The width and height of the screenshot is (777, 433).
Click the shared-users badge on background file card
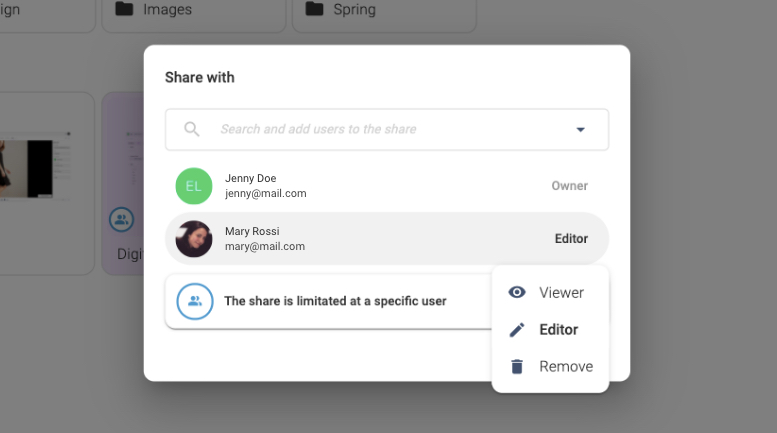point(121,219)
